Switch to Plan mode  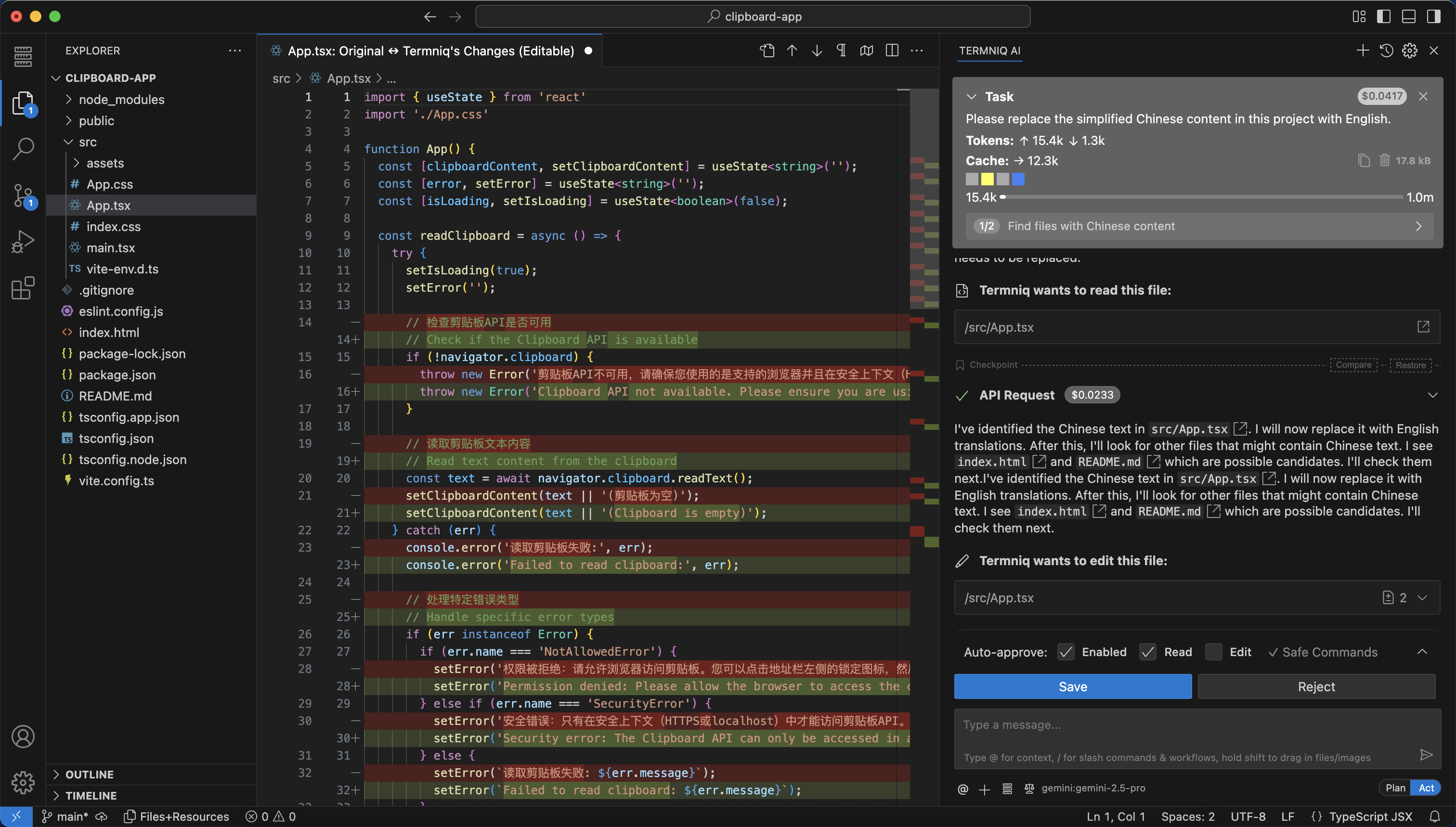point(1395,788)
